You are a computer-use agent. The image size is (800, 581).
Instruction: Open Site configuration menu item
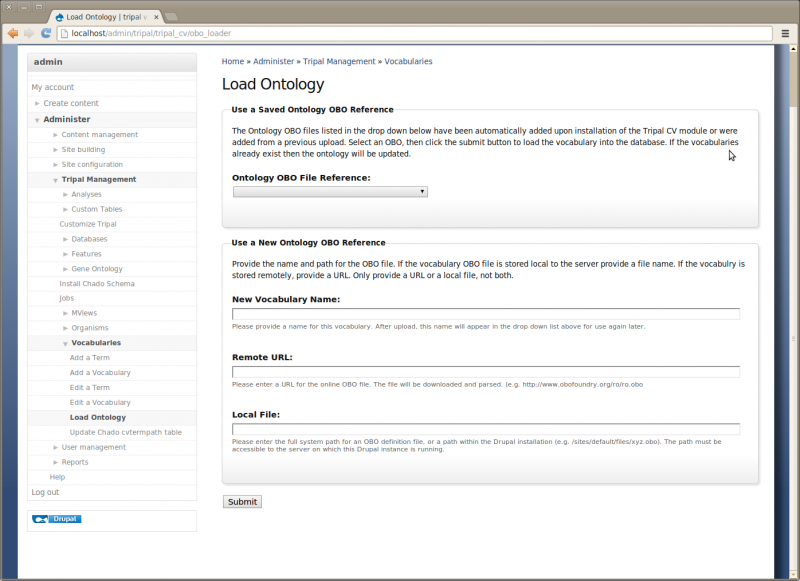click(92, 164)
